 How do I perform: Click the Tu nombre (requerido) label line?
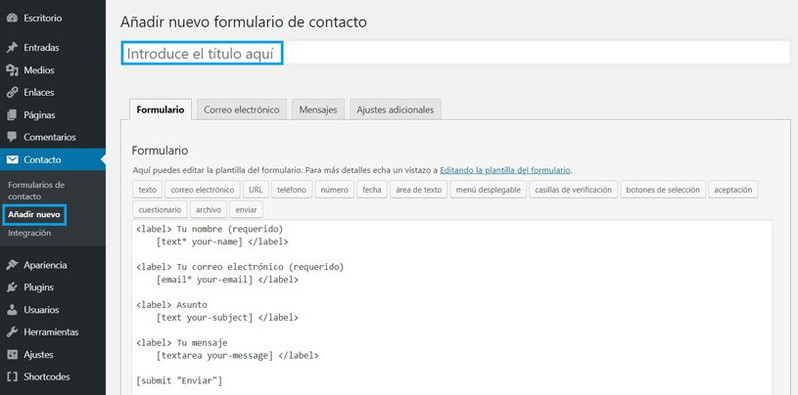click(210, 229)
